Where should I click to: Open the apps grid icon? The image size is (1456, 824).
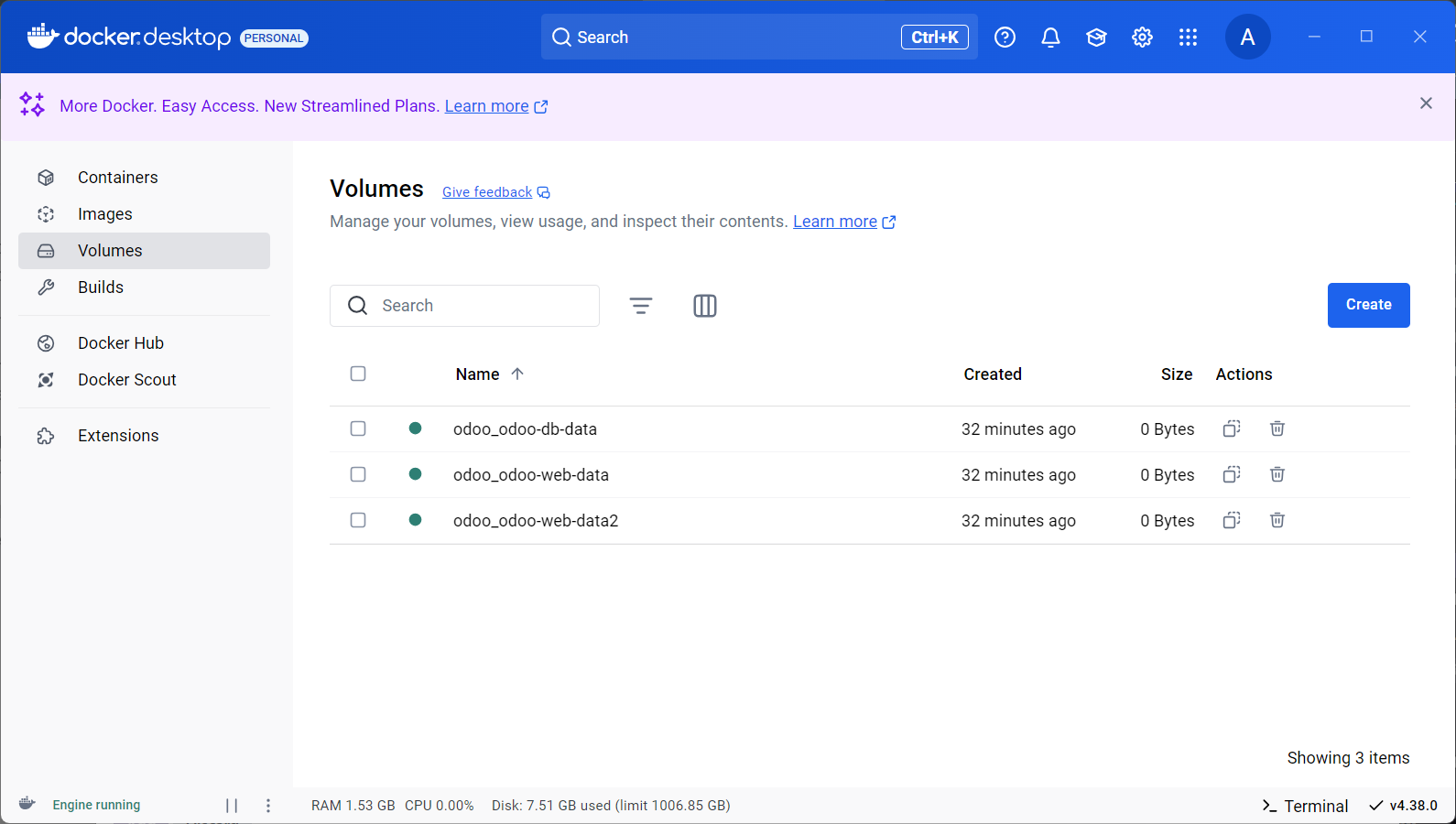pos(1188,38)
